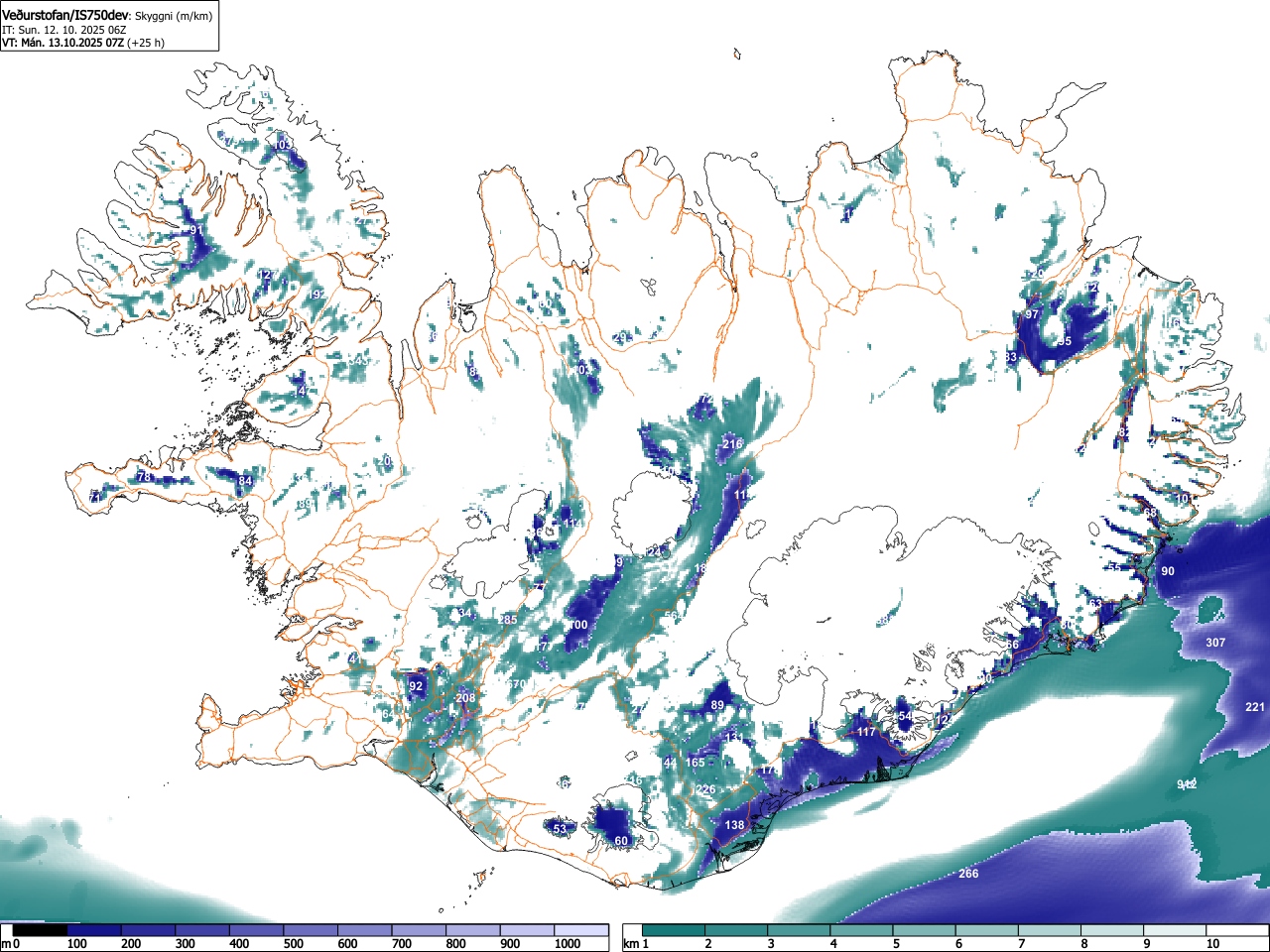
Task: Click the '226' value in the south
Action: tap(705, 790)
